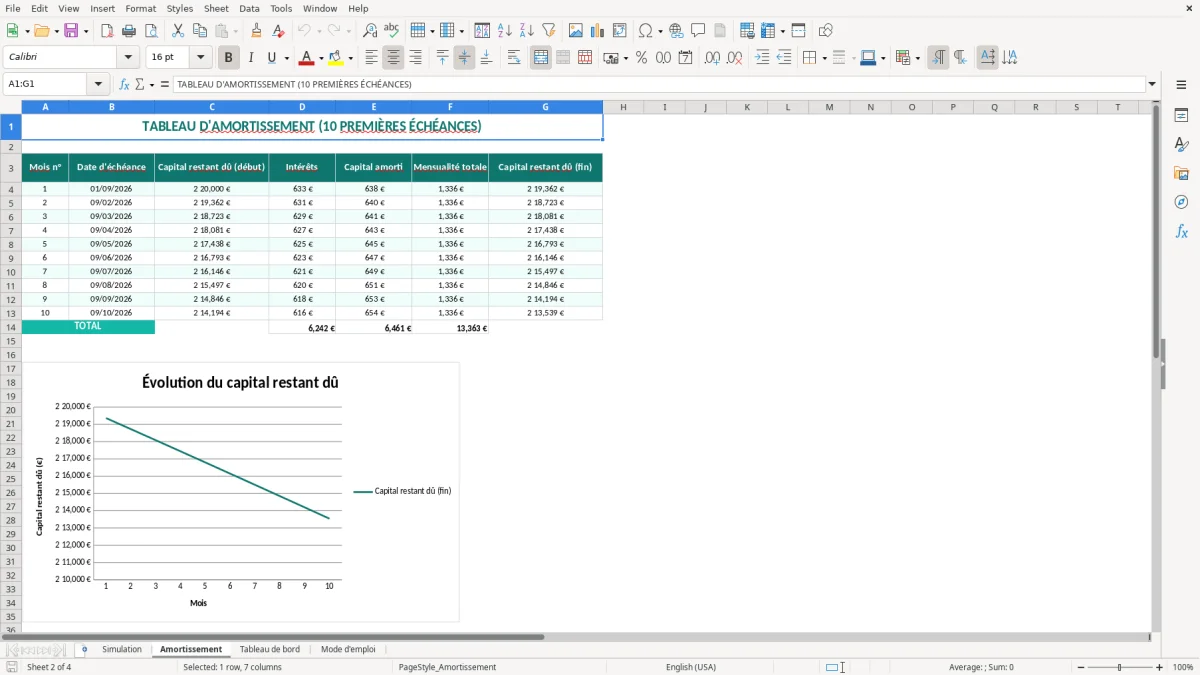Click Sort Descending icon

(527, 31)
